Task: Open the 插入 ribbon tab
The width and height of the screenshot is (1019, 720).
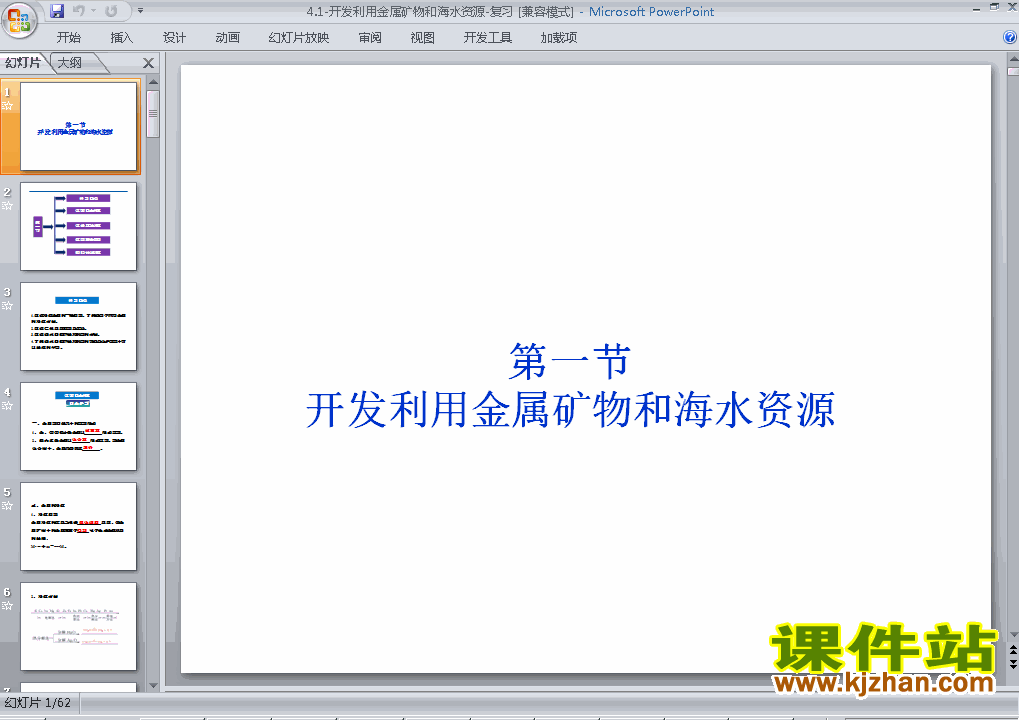Action: [122, 38]
